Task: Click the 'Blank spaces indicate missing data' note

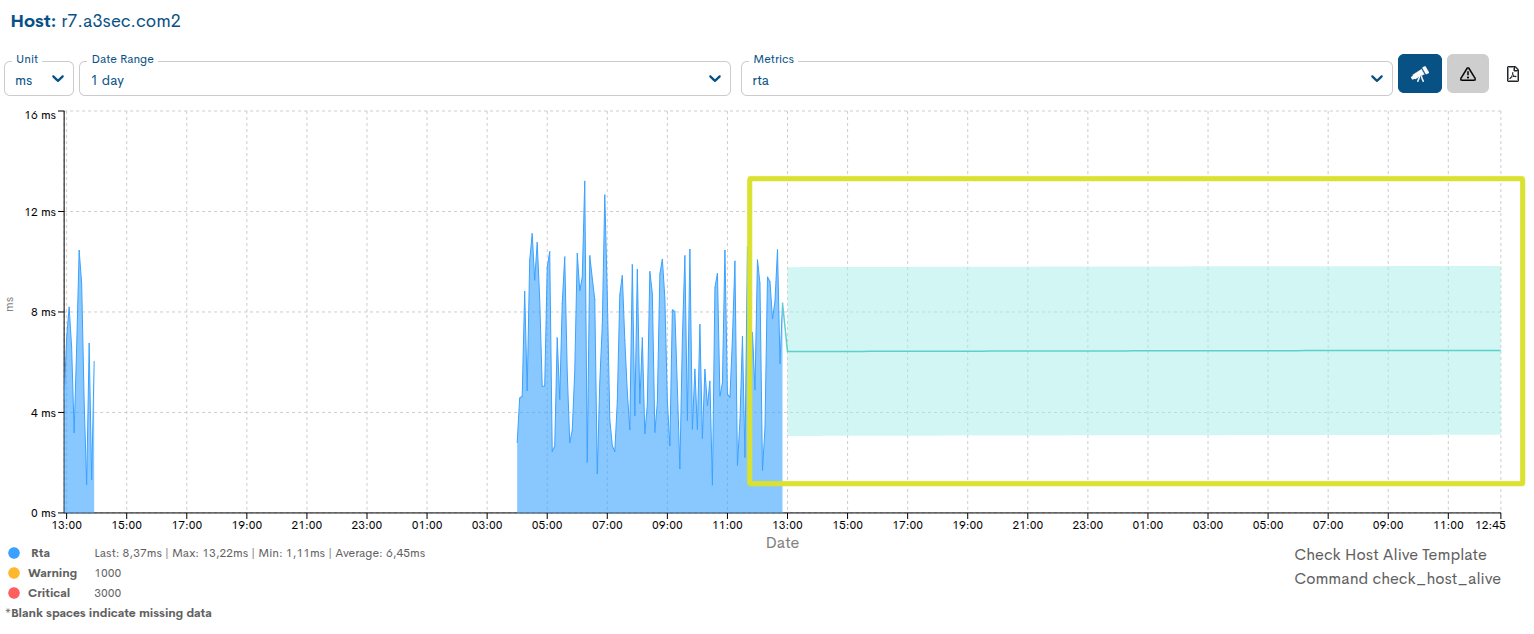Action: pyautogui.click(x=108, y=613)
